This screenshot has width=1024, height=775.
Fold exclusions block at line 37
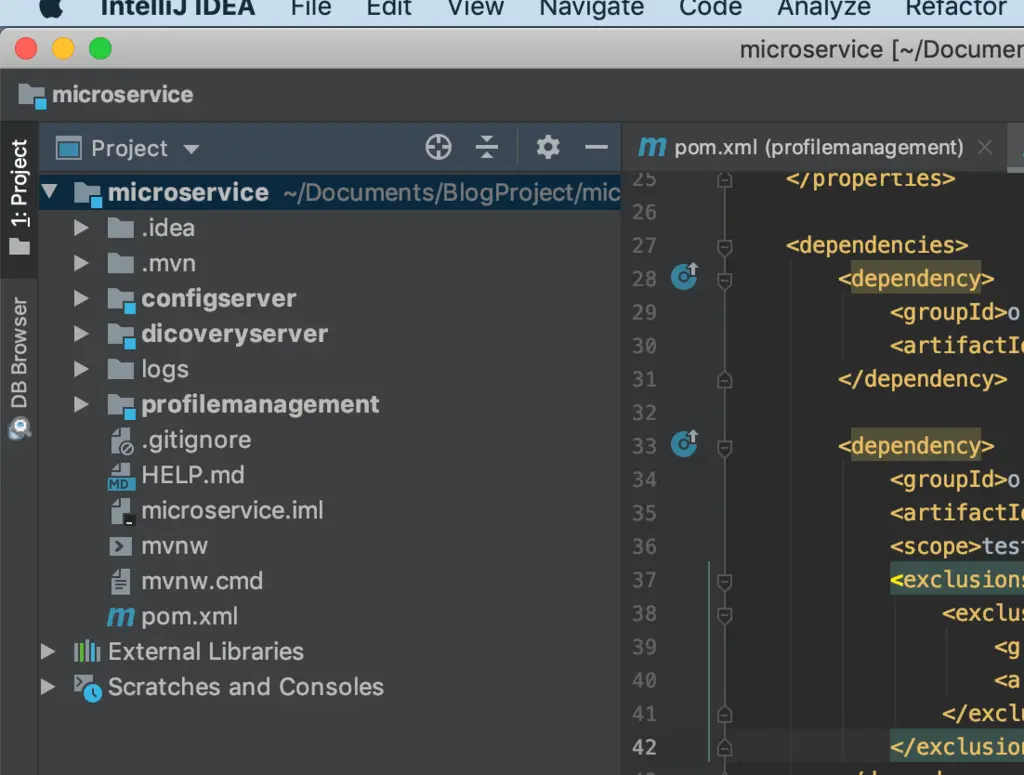724,581
